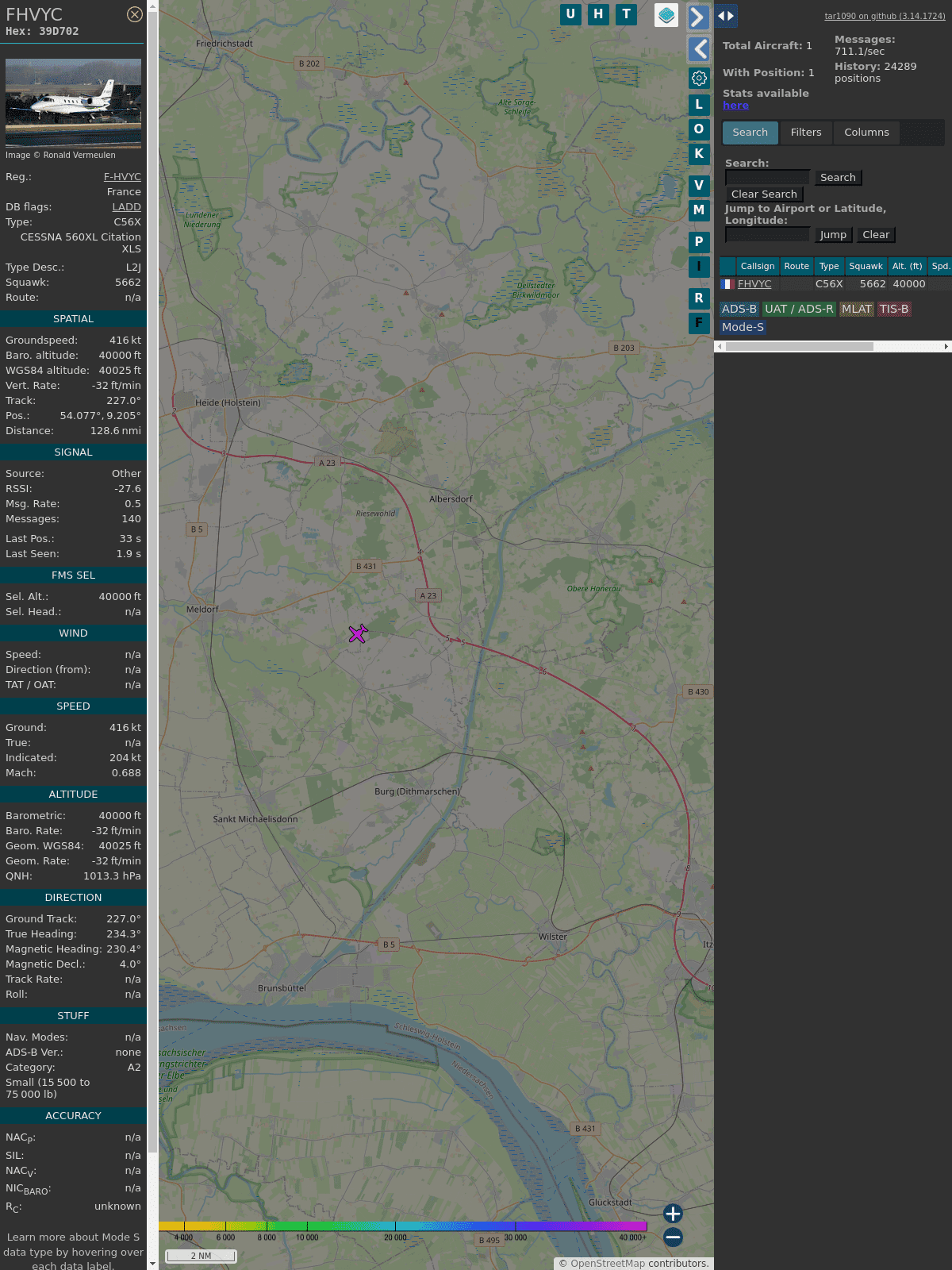Sort table by Type column

(829, 267)
